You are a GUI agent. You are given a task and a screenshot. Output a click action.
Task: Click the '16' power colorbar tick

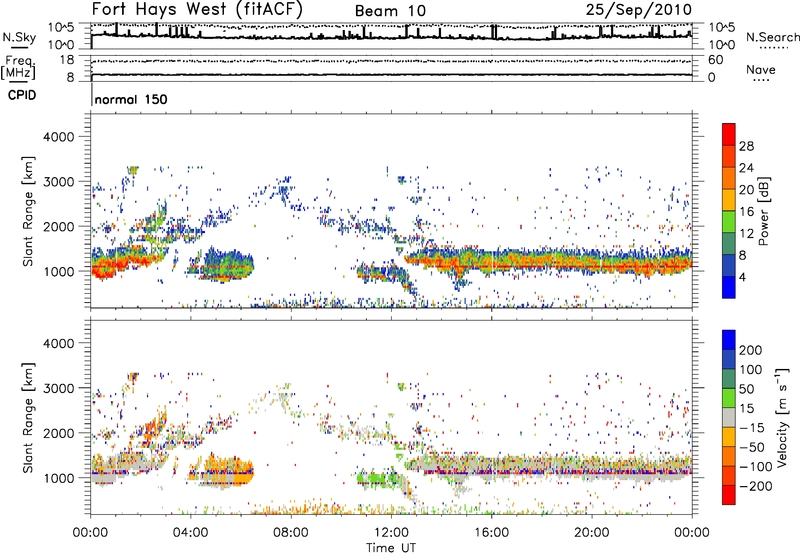tap(746, 212)
